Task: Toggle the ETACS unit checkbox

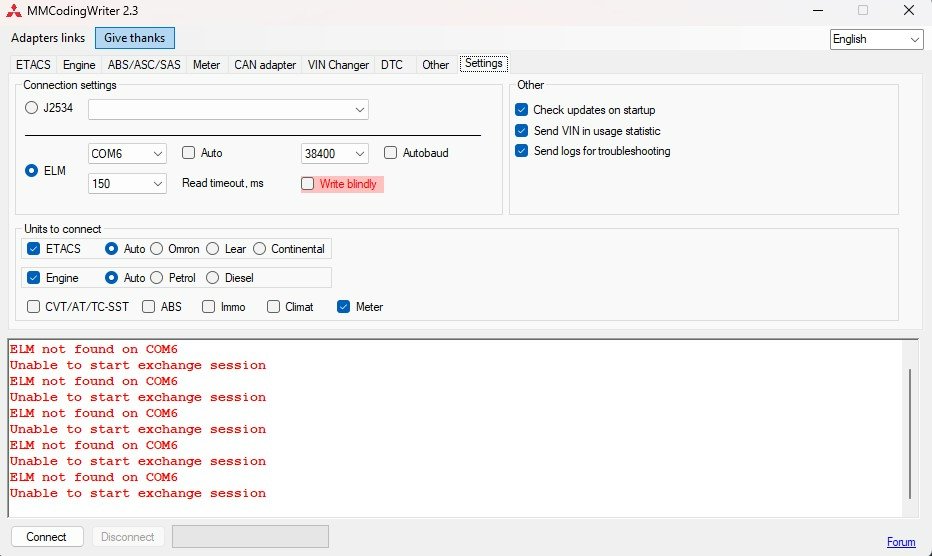Action: (33, 249)
